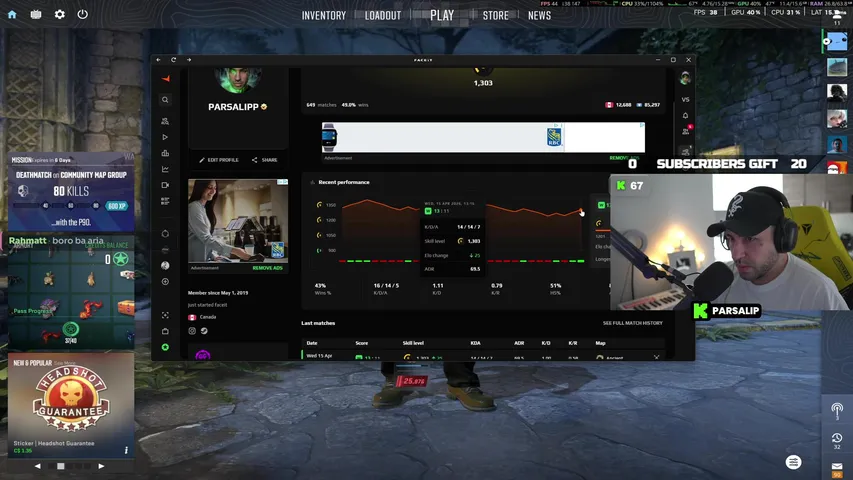The height and width of the screenshot is (480, 853).
Task: Open FACEIT user avatar top right
Action: (x=685, y=79)
